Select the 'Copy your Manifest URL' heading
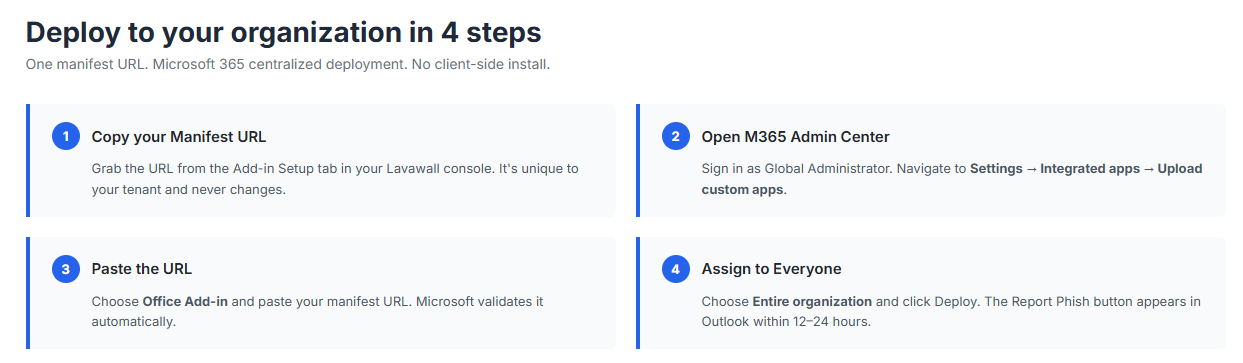1243x363 pixels. (179, 137)
